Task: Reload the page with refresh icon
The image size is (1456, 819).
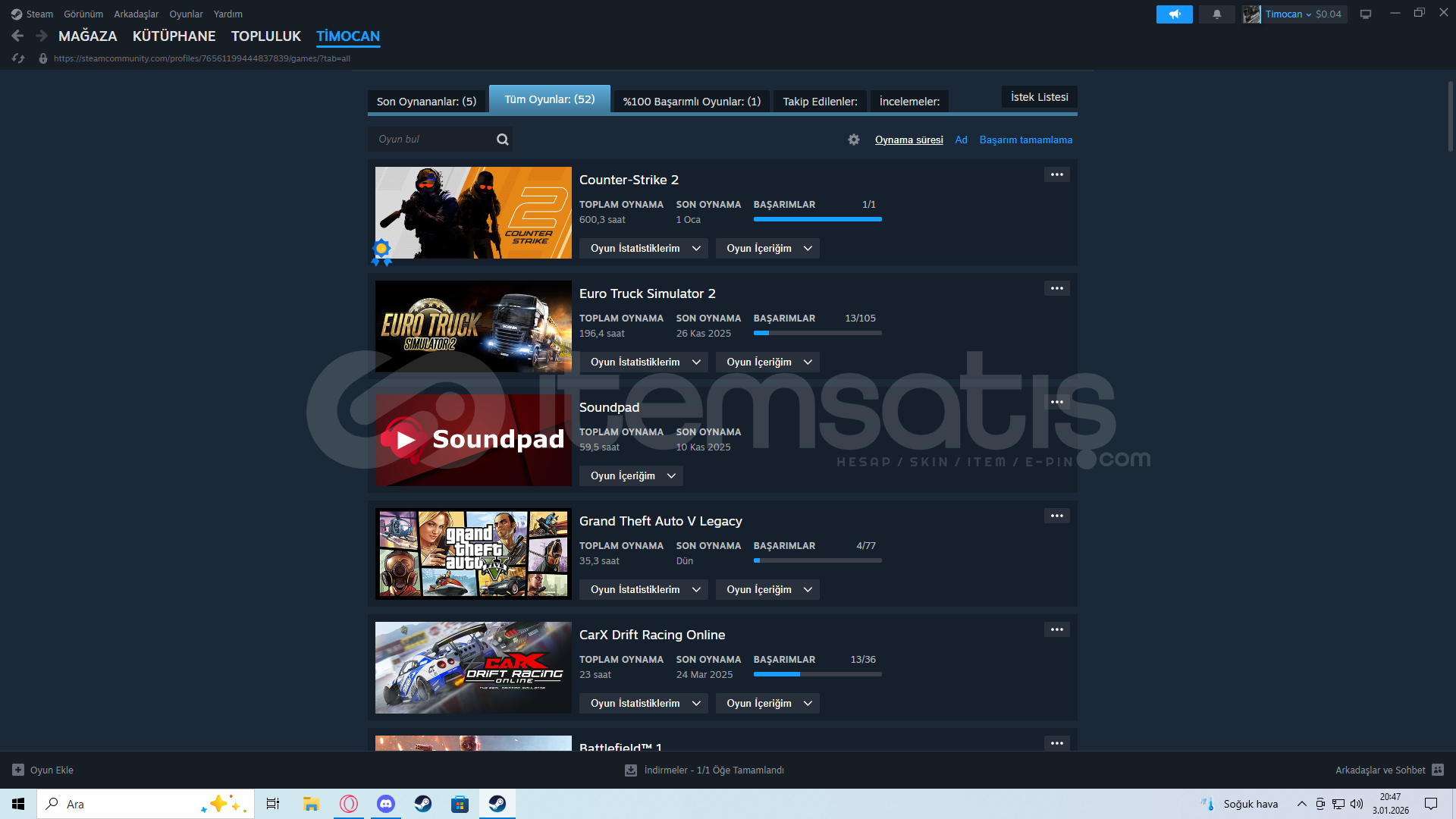Action: 18,58
